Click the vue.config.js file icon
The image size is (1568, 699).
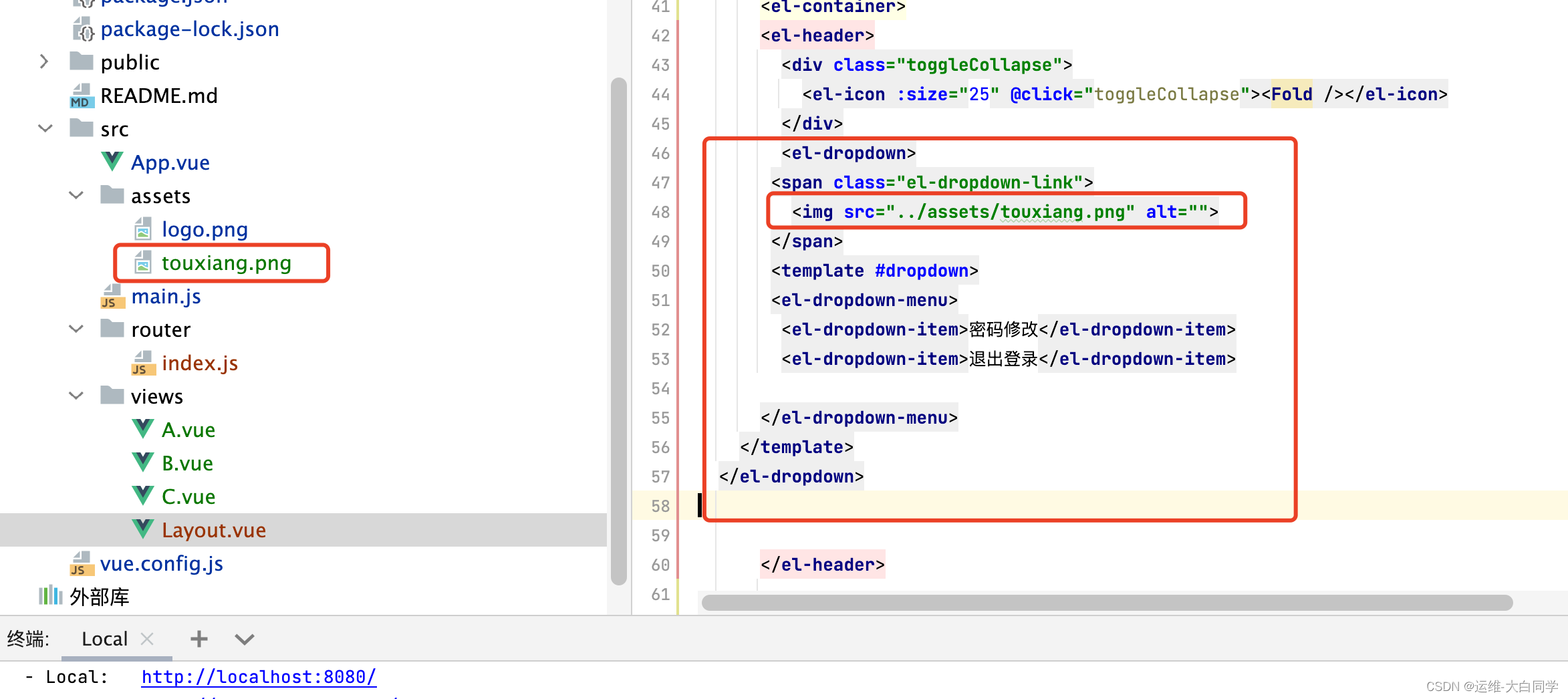point(82,563)
